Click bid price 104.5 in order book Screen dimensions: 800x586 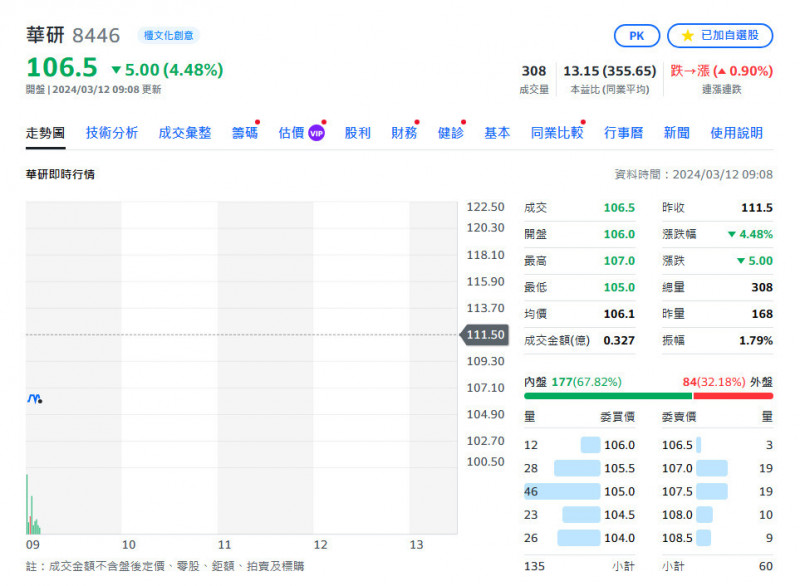619,515
